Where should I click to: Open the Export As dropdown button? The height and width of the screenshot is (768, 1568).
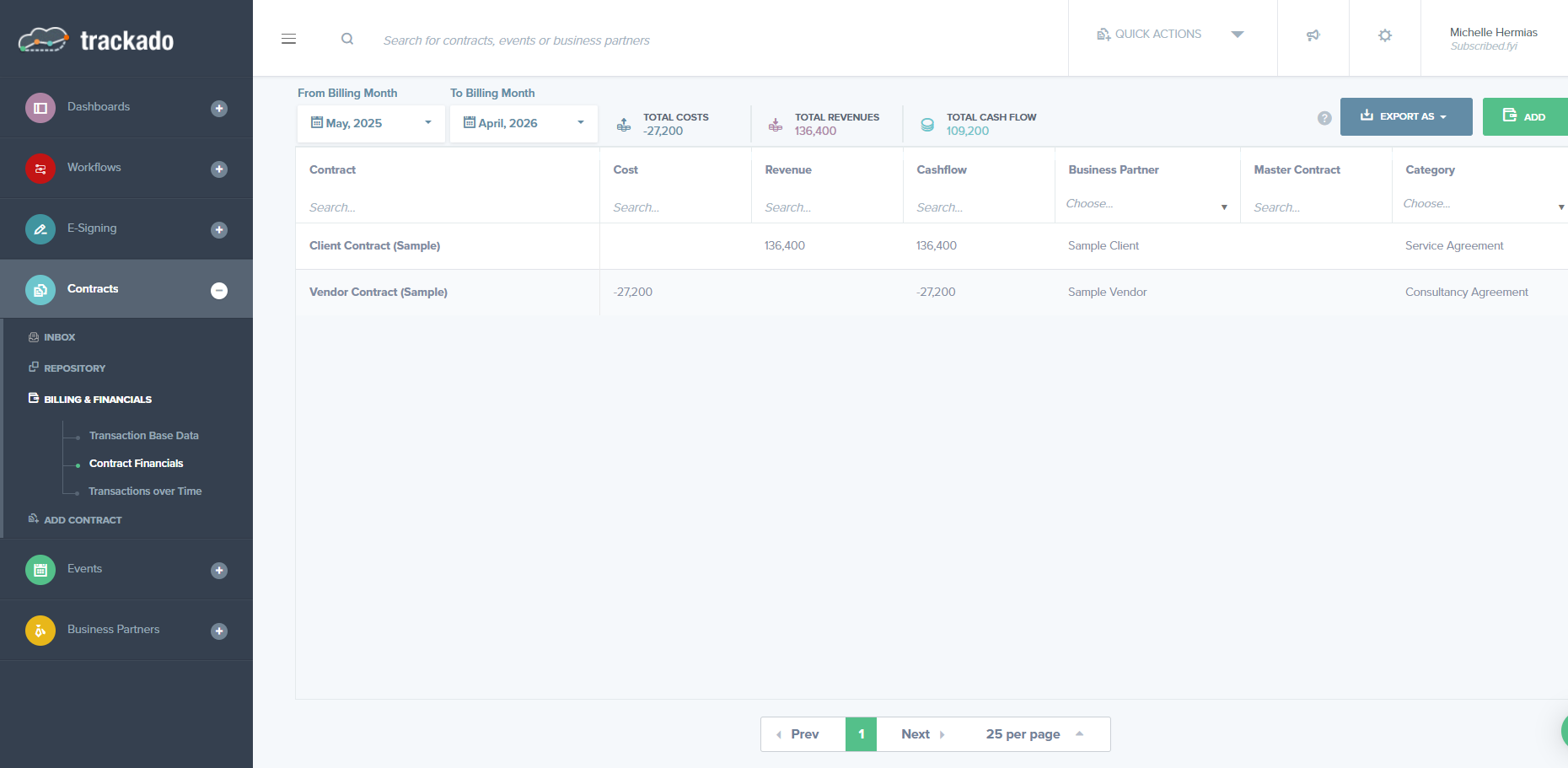point(1406,116)
